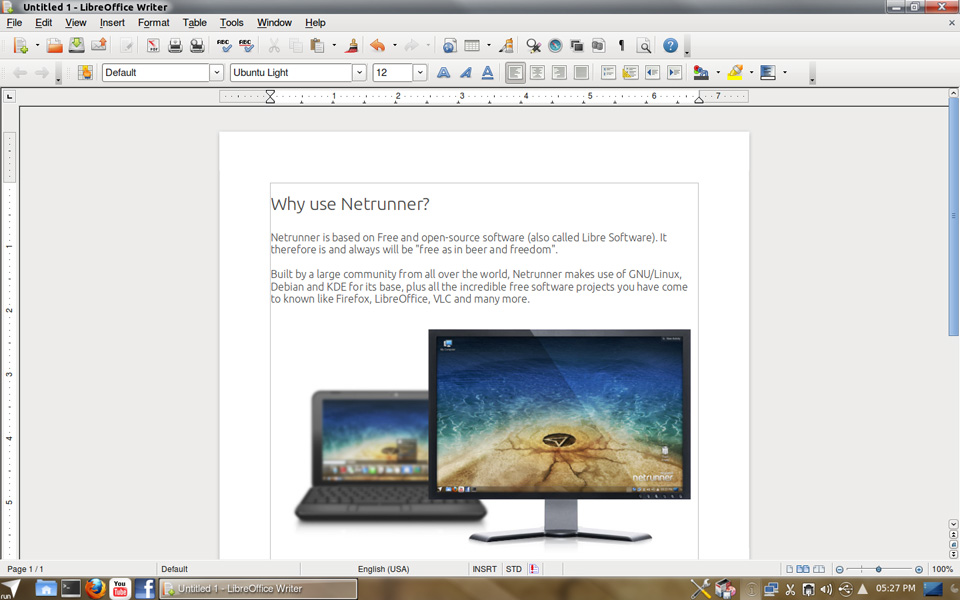The image size is (960, 600).
Task: Toggle nonprinting characters pilcrow
Action: pos(621,46)
